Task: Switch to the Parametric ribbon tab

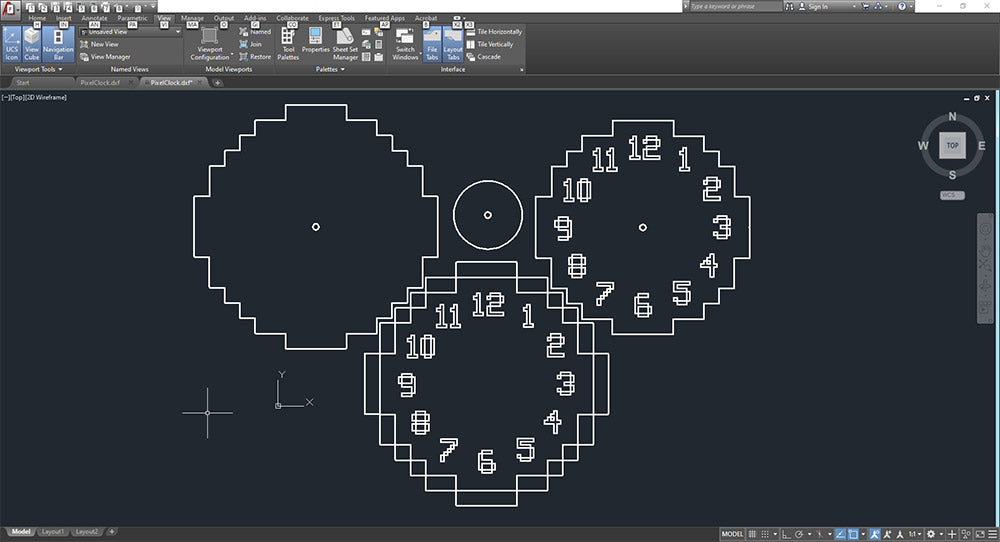Action: tap(132, 18)
